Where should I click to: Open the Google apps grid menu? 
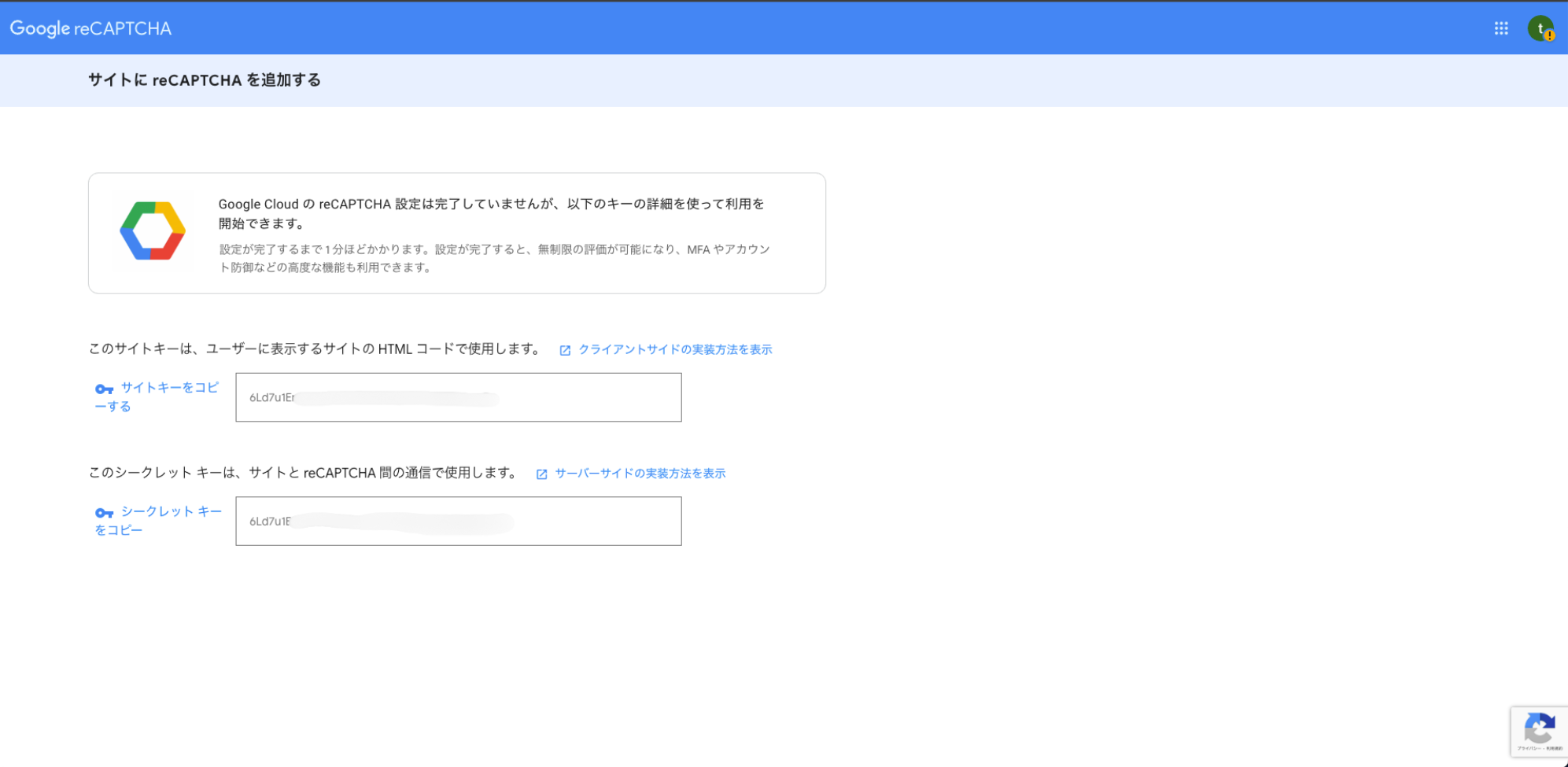click(x=1501, y=28)
